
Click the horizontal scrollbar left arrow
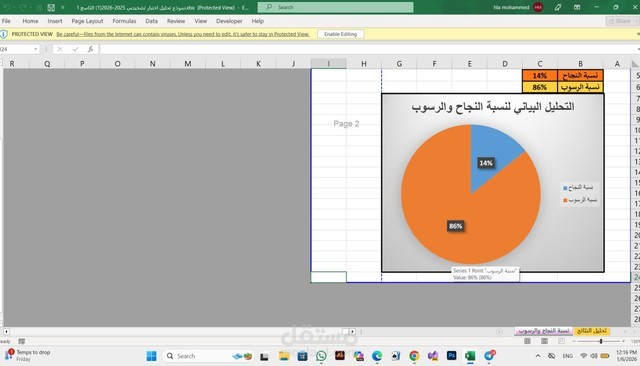coord(6,332)
